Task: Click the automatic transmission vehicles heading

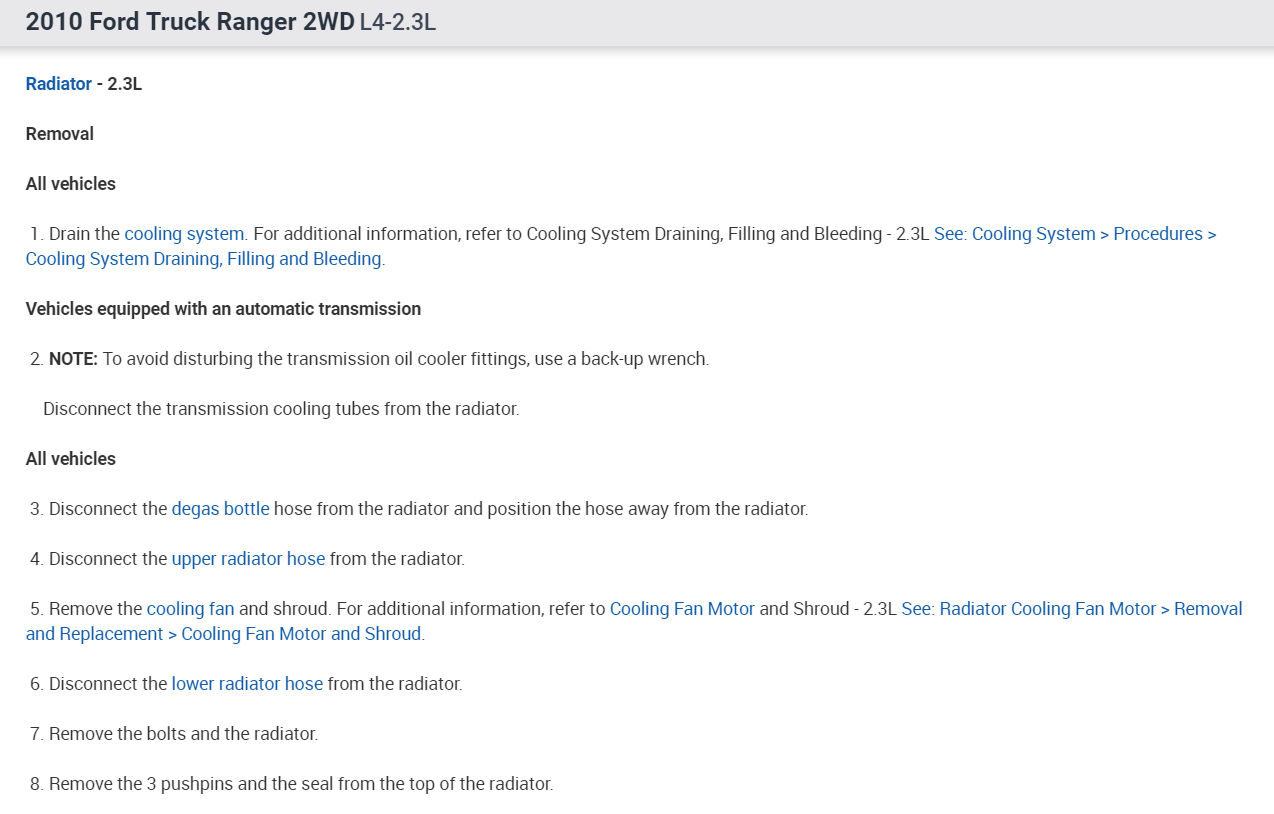Action: (223, 309)
